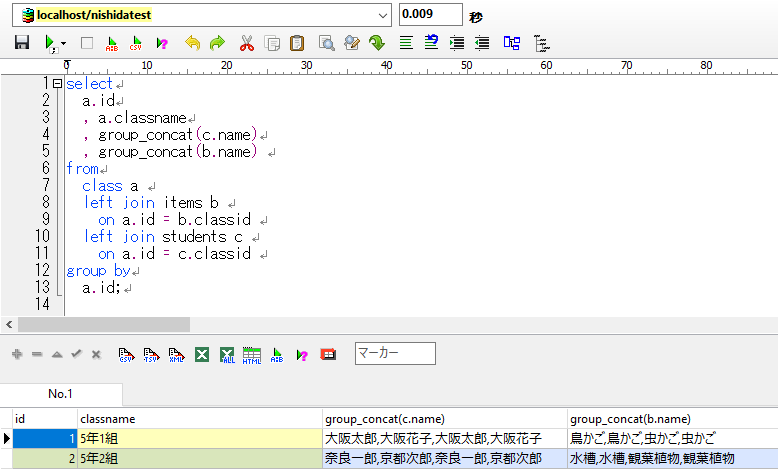Click the classname column header
The height and width of the screenshot is (475, 778).
(x=199, y=419)
